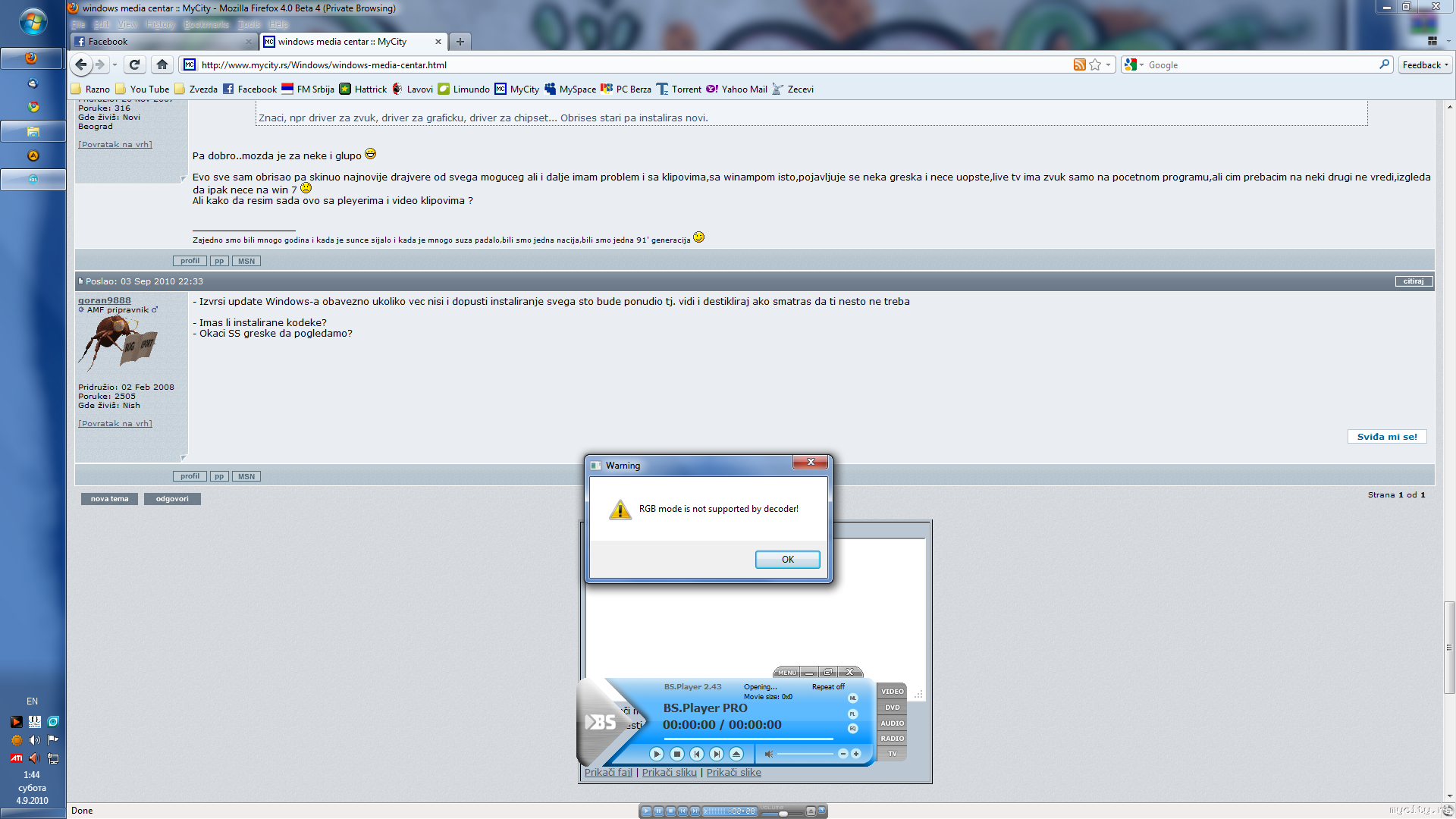Click the BS.Player volume slider
1456x819 pixels.
pos(805,754)
